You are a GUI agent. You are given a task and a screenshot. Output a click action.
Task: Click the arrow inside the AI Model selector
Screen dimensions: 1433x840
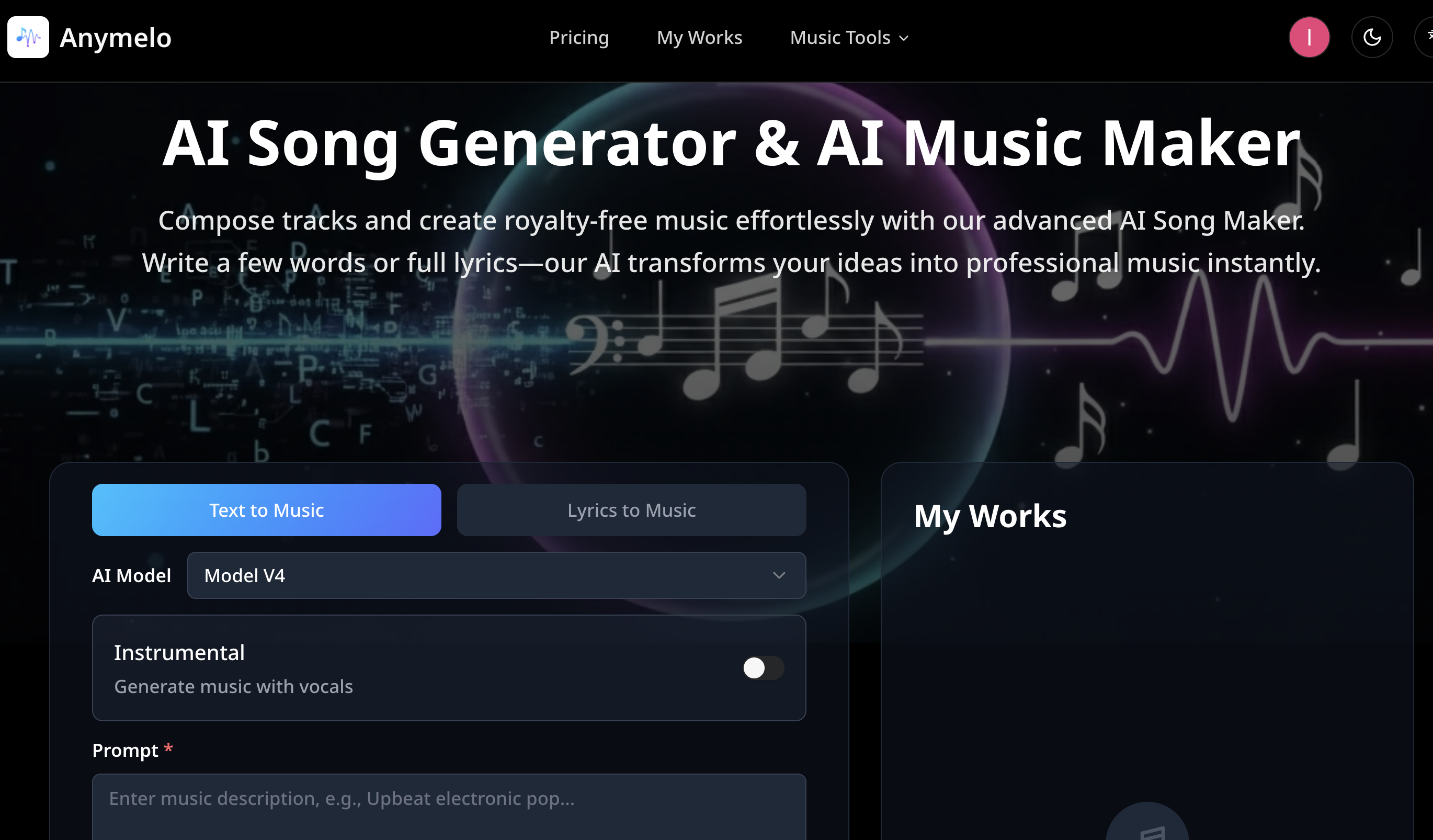click(x=779, y=575)
